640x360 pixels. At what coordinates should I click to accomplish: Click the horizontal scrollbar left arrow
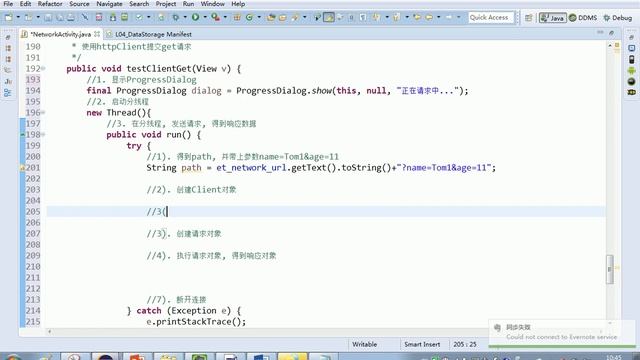click(x=49, y=331)
